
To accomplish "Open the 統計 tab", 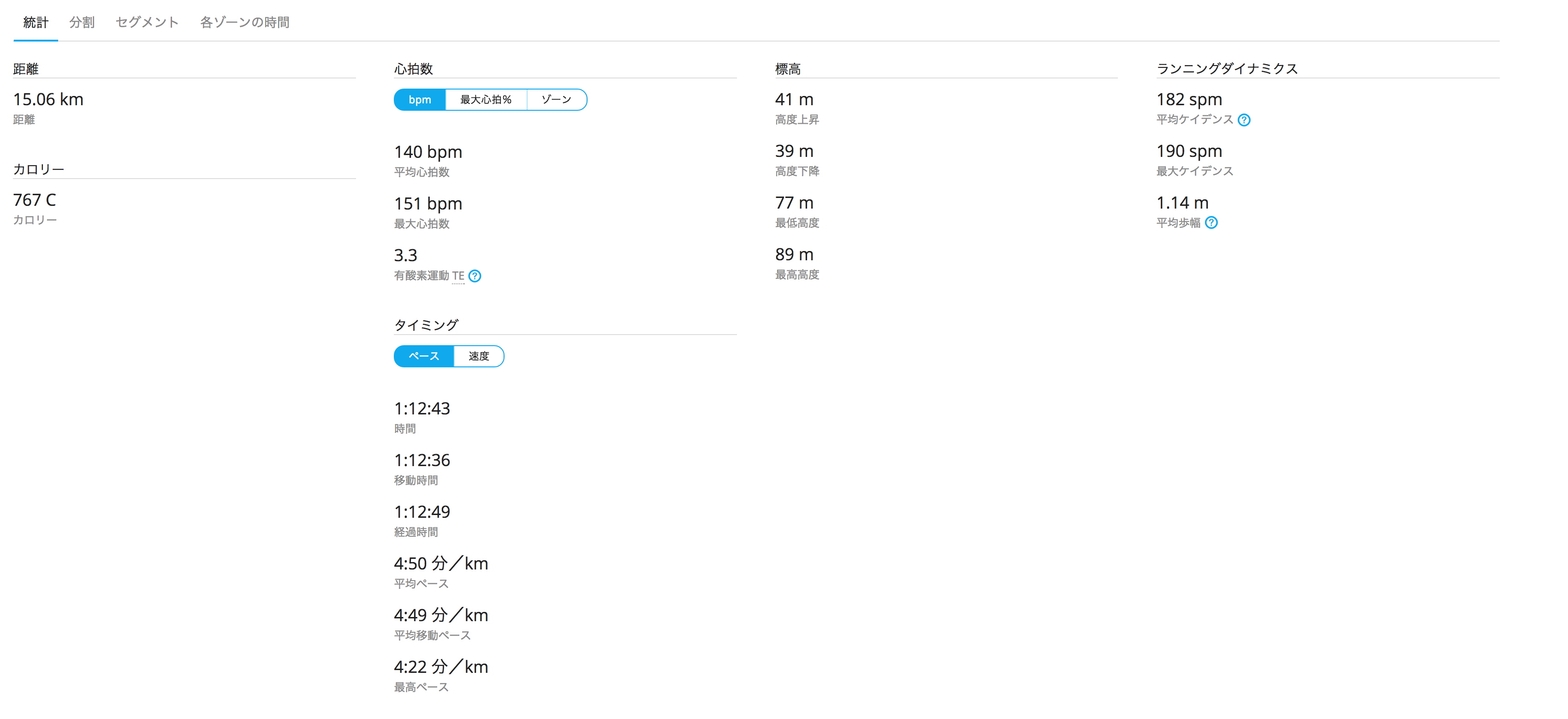I will [36, 23].
